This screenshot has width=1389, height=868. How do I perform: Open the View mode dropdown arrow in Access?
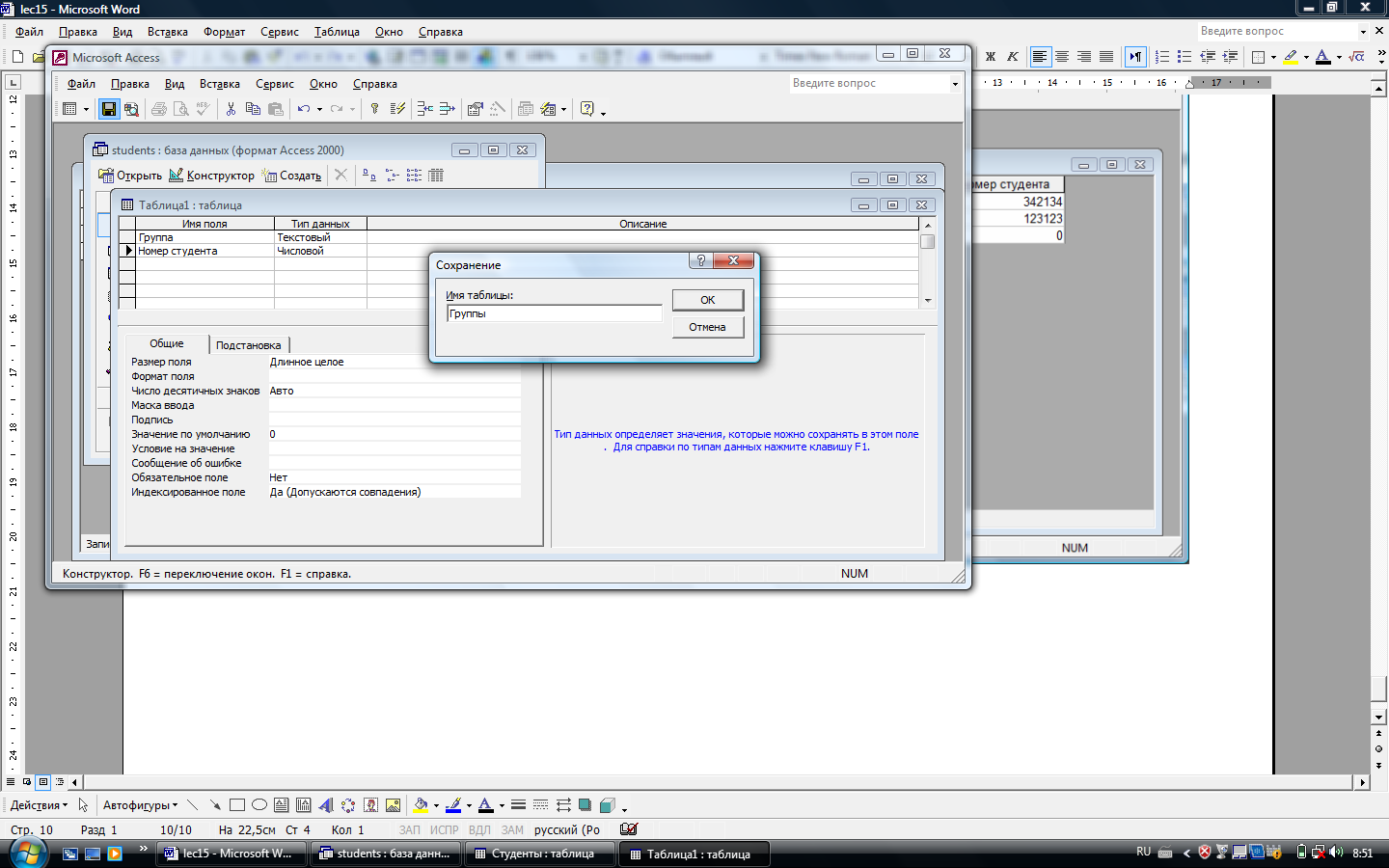[x=86, y=109]
